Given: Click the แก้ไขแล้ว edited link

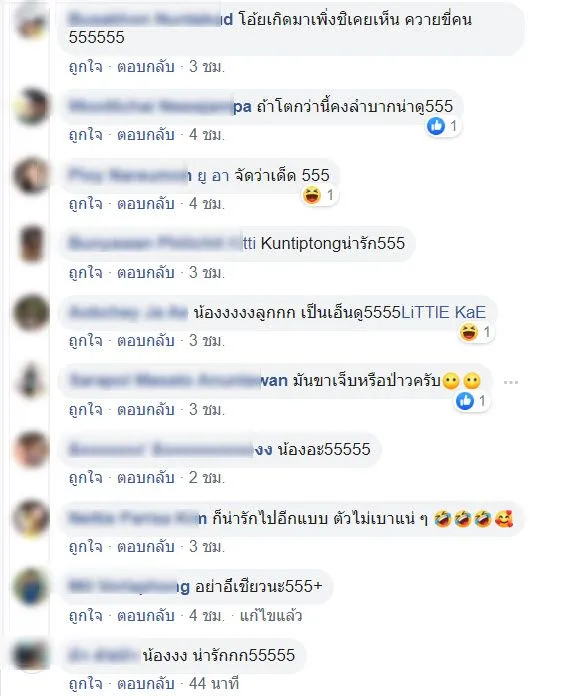Looking at the screenshot, I should 271,616.
